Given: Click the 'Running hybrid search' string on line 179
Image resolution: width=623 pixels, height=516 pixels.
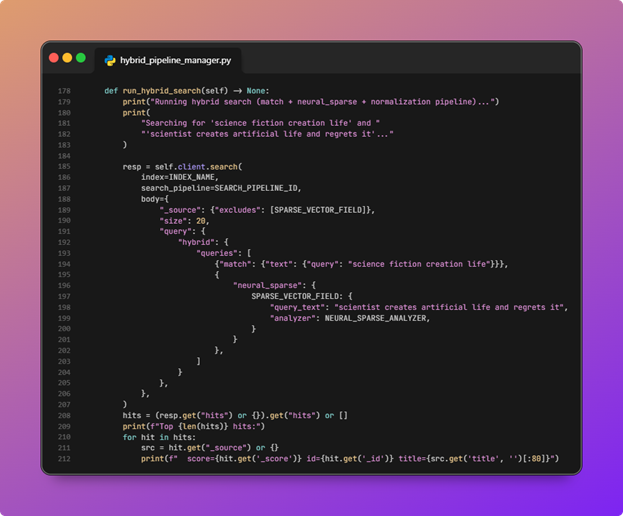Looking at the screenshot, I should (324, 102).
